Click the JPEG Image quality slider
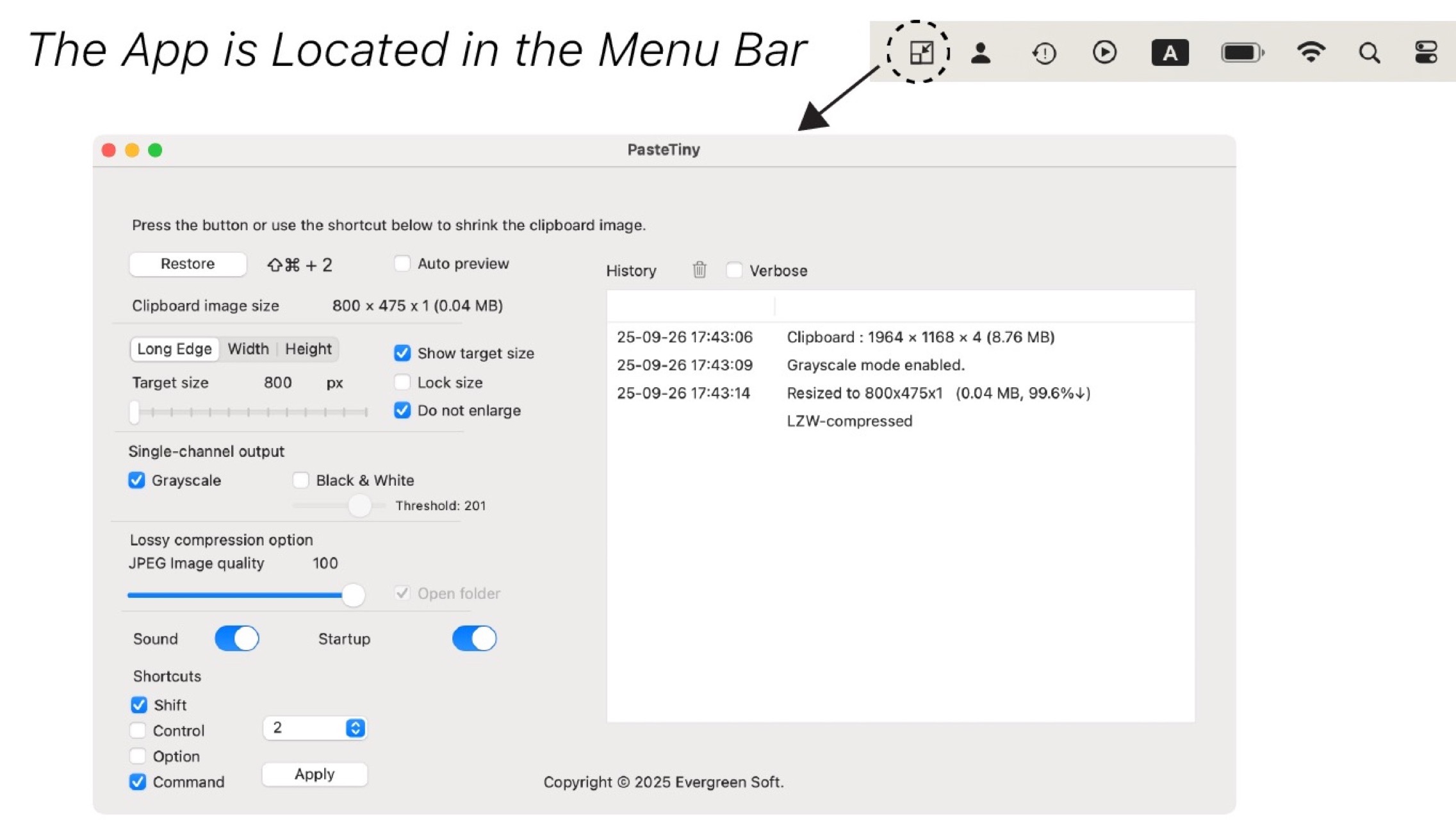 [x=353, y=595]
